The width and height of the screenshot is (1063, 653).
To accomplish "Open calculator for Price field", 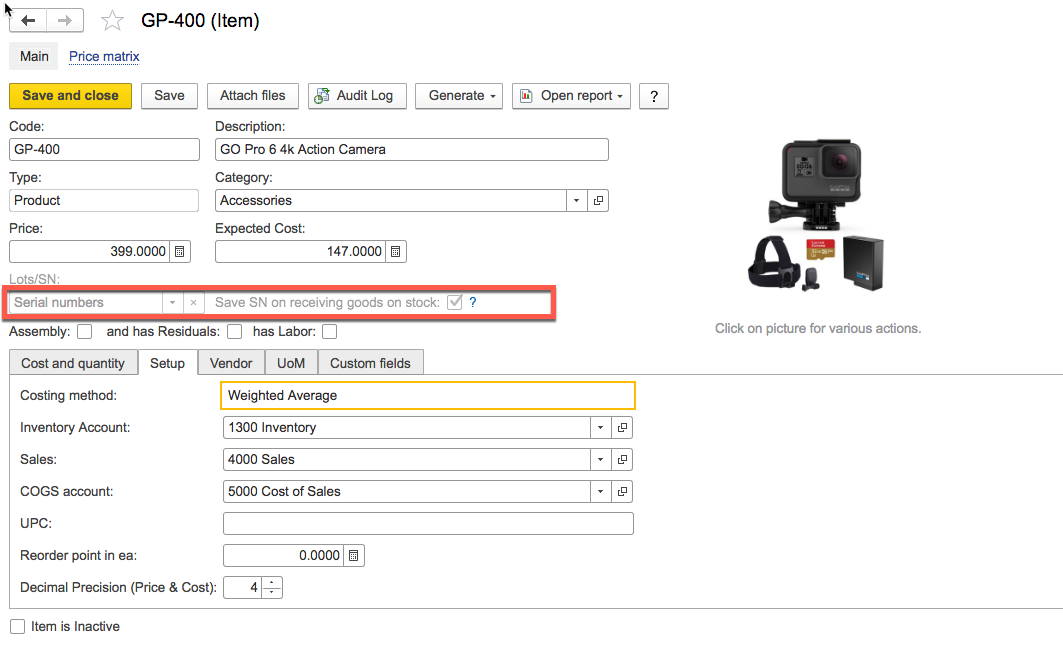I will coord(180,252).
